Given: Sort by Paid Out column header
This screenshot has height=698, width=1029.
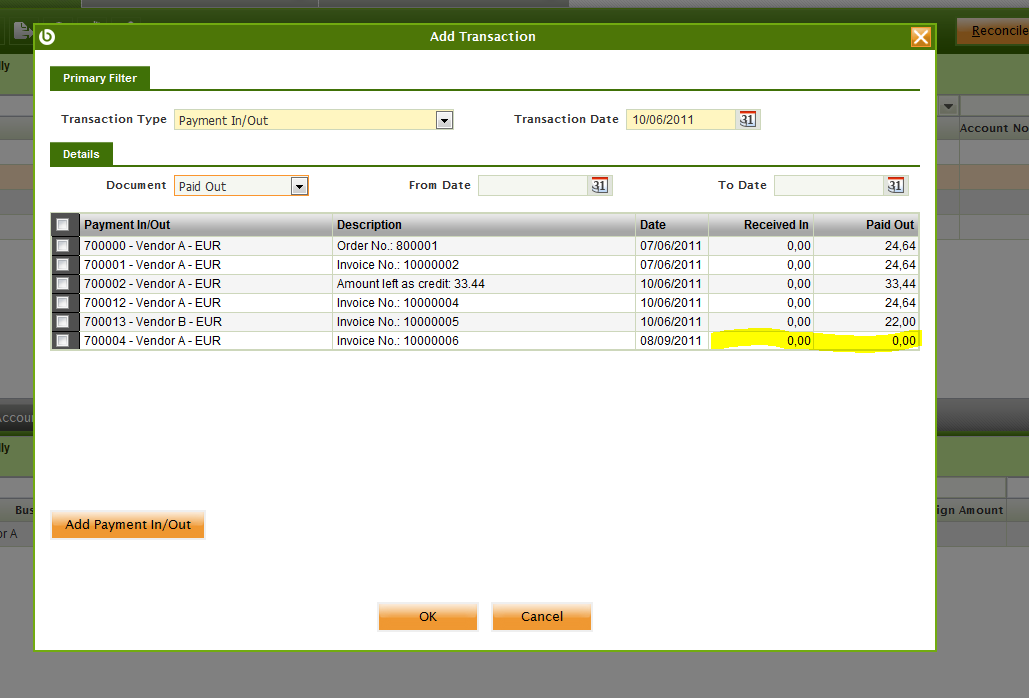Looking at the screenshot, I should 866,225.
